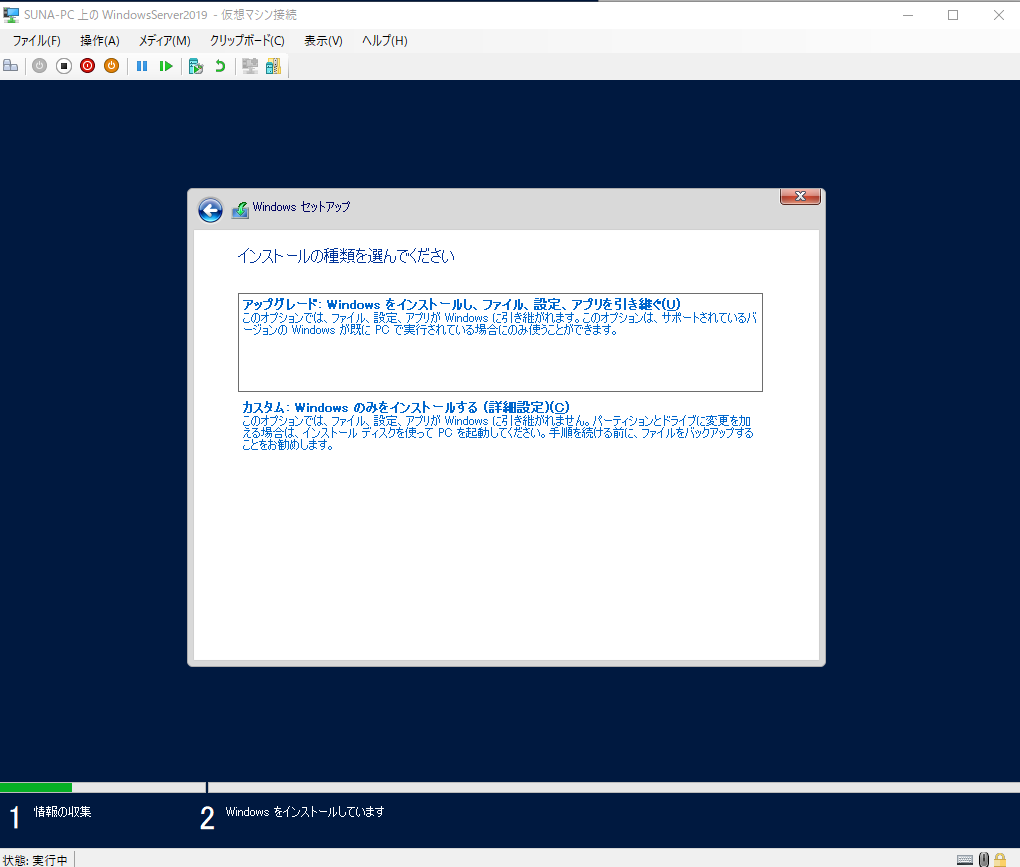Open the メディア(M) menu
1020x867 pixels.
(x=165, y=40)
